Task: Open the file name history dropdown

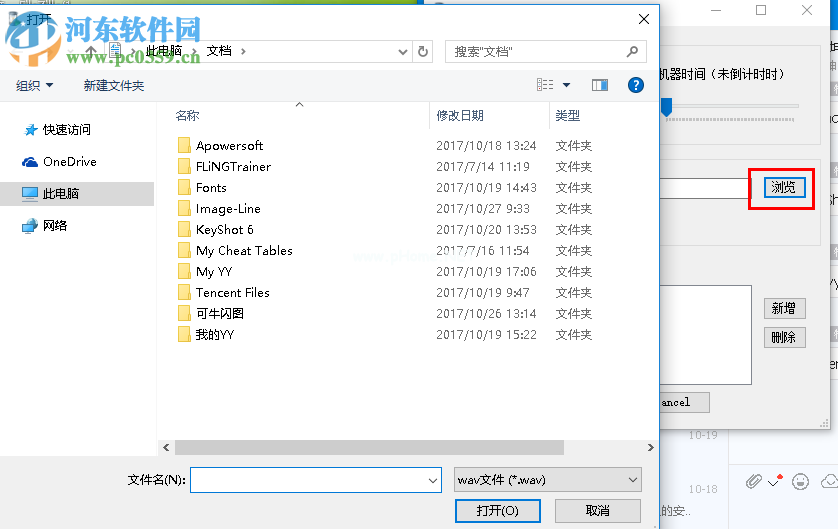Action: (x=433, y=480)
